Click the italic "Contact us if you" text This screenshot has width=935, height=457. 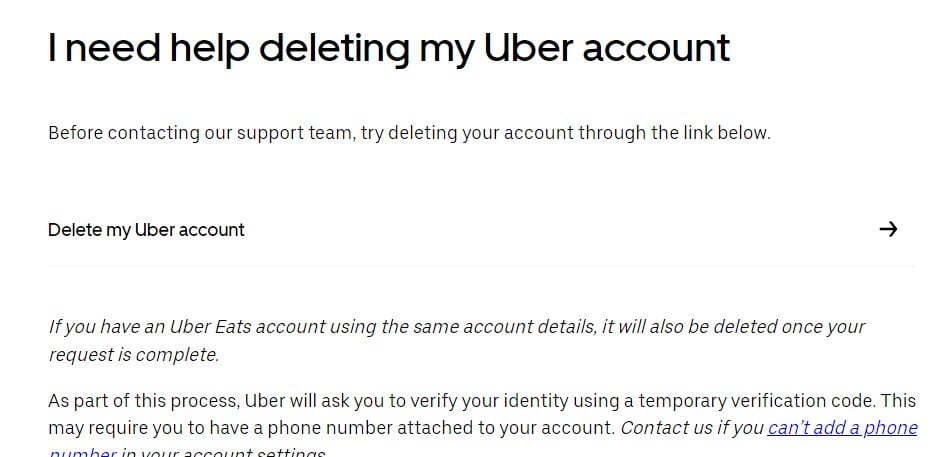(x=692, y=428)
